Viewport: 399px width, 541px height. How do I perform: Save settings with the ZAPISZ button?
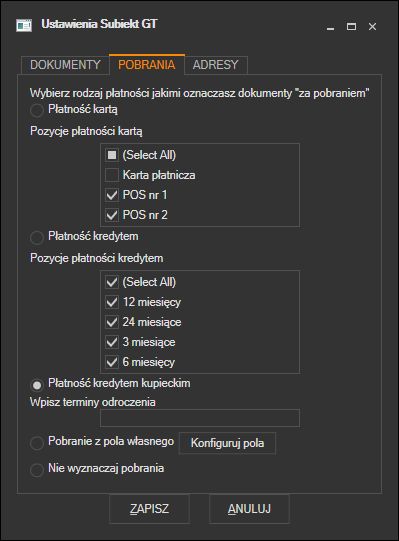tap(149, 509)
